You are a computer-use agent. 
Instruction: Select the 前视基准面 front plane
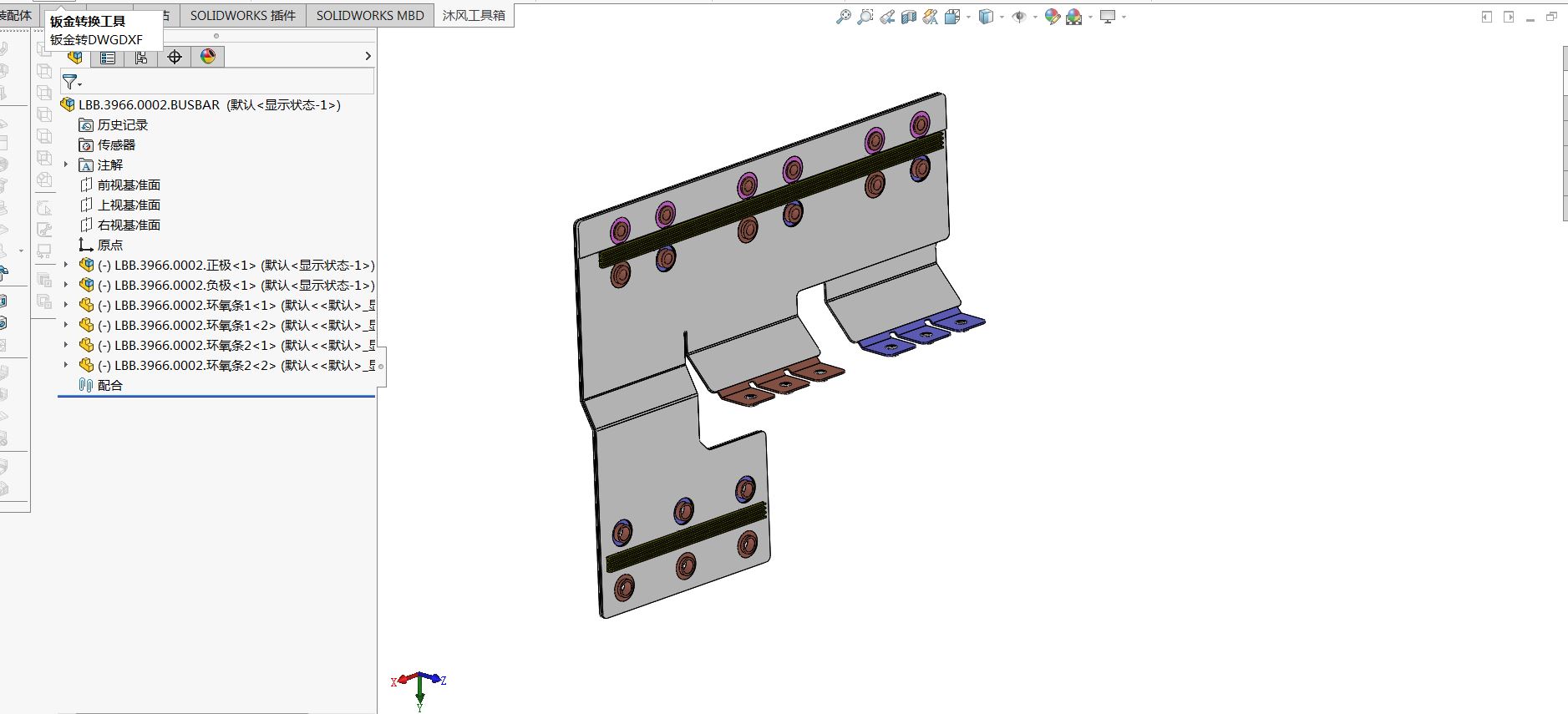(x=129, y=185)
